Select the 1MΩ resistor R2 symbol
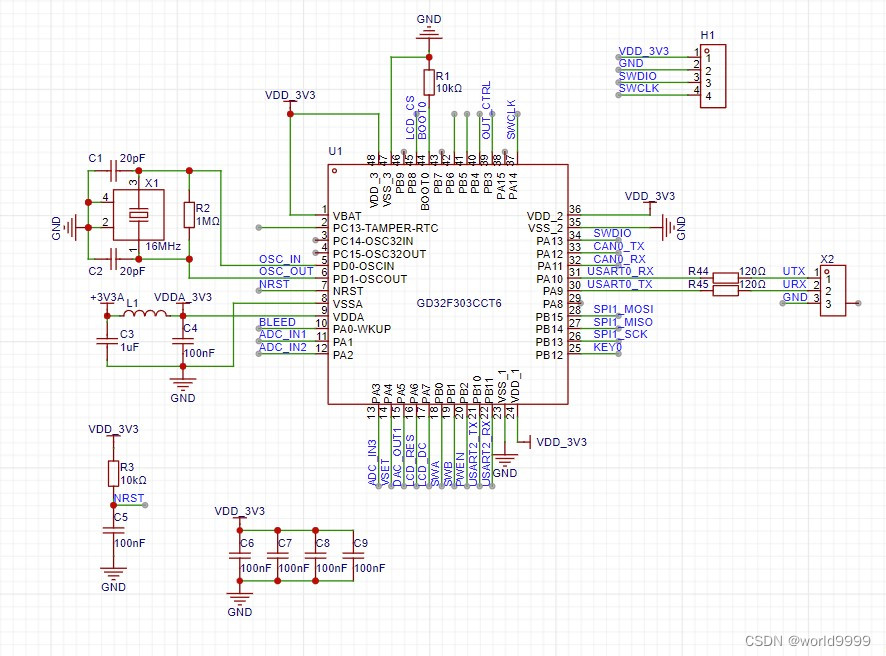This screenshot has width=886, height=656. point(189,215)
